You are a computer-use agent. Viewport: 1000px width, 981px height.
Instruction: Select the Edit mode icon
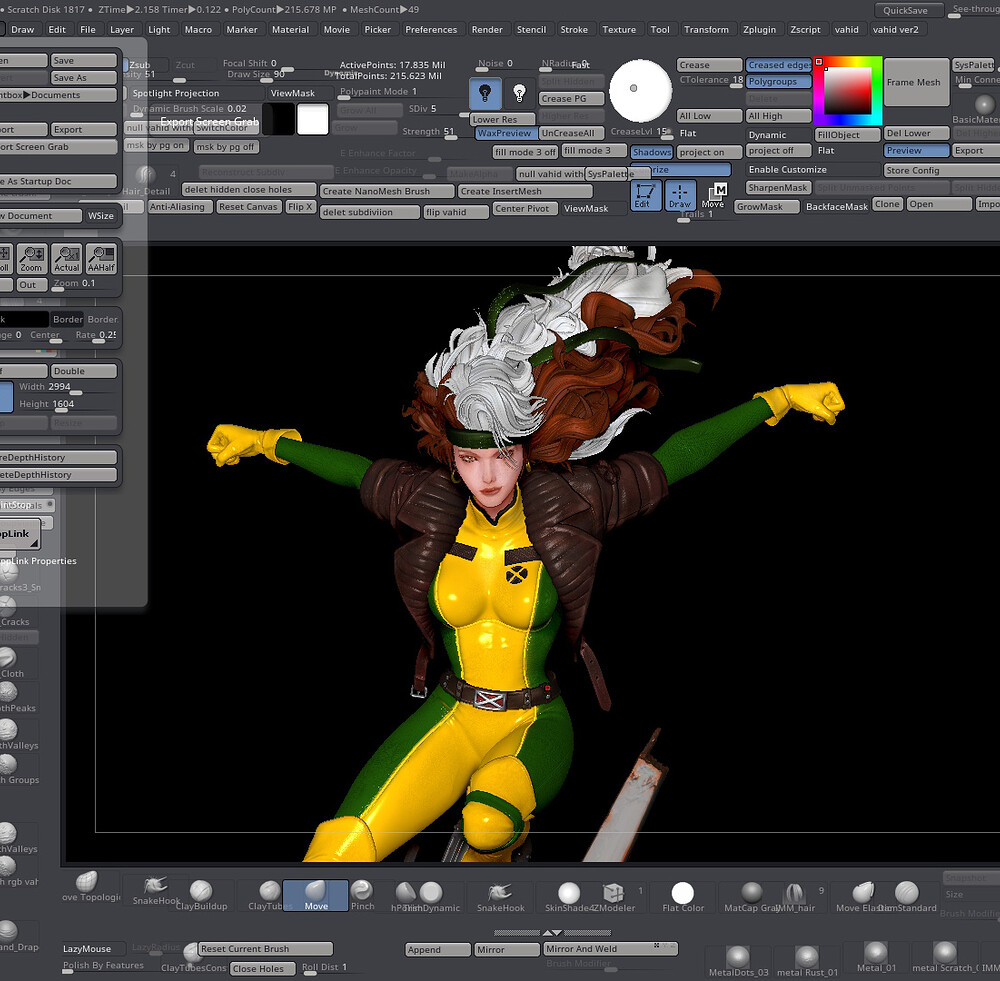point(645,195)
